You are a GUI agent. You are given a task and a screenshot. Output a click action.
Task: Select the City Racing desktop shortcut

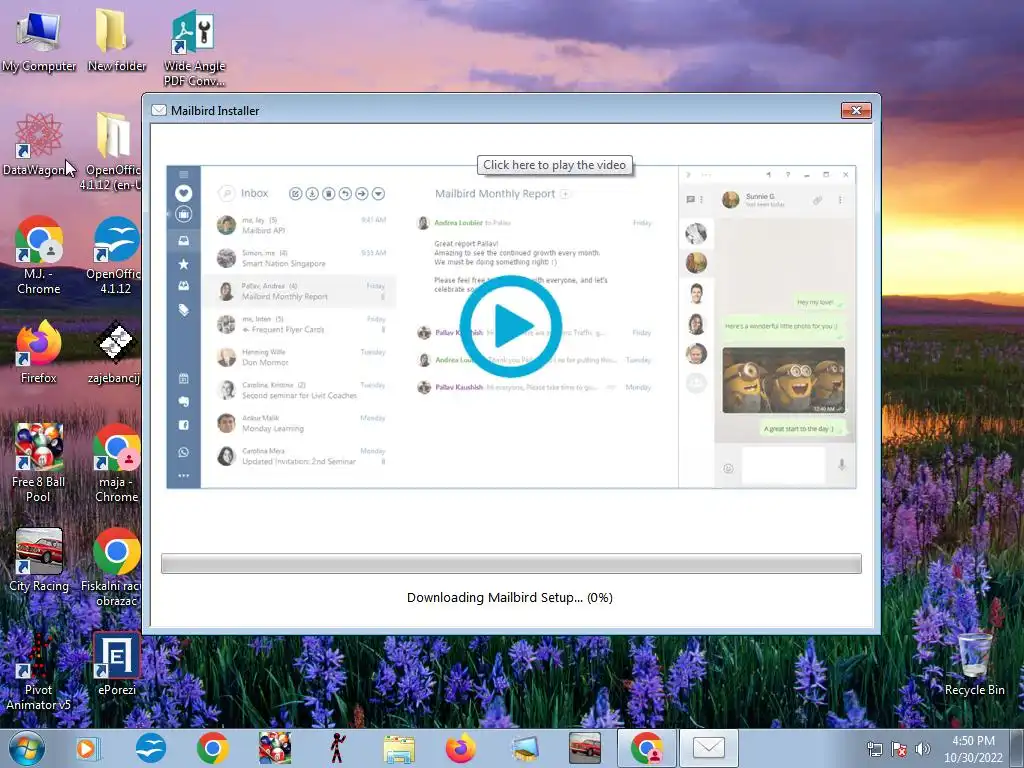click(x=39, y=560)
